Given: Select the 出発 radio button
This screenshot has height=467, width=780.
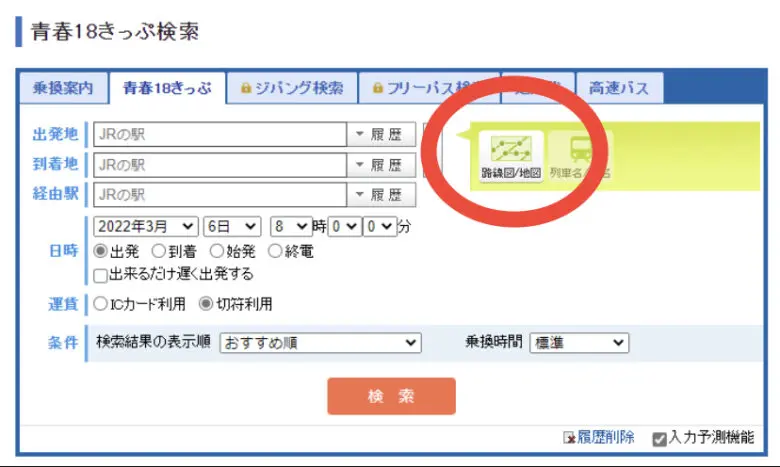Looking at the screenshot, I should 100,251.
